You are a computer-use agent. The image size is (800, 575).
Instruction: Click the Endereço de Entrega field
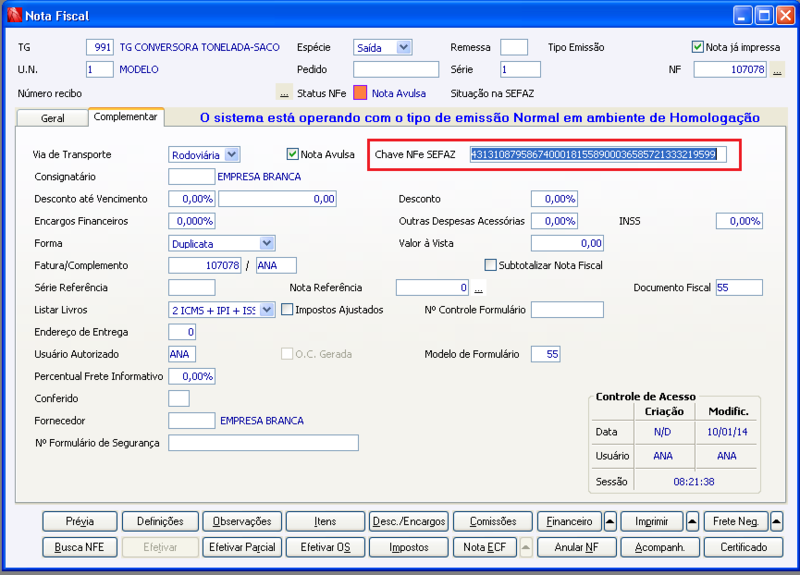pyautogui.click(x=182, y=332)
